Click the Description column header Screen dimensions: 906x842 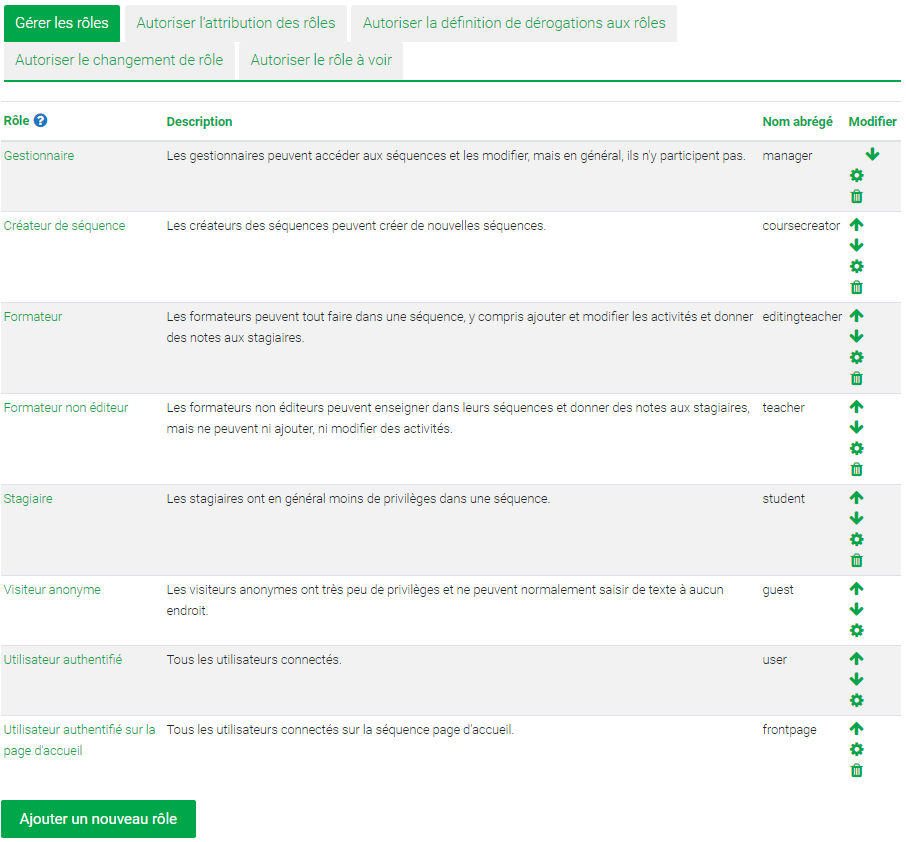(199, 121)
